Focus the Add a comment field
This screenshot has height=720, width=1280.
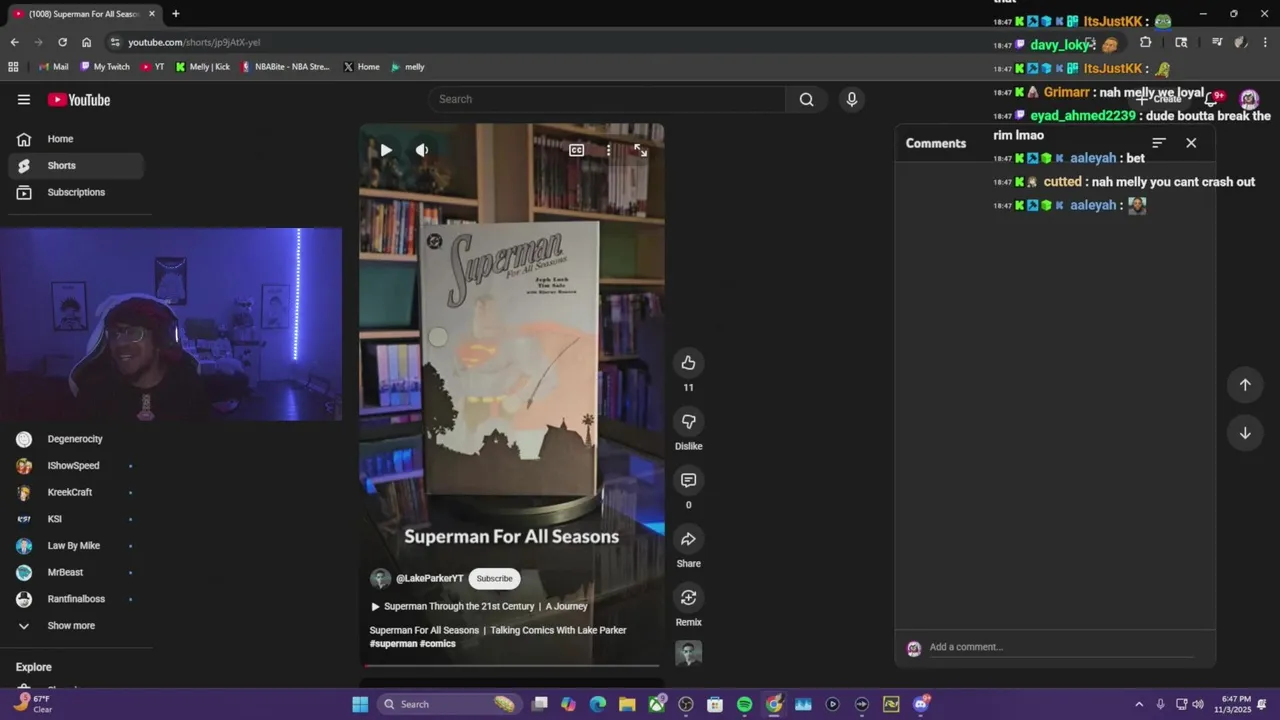(1060, 647)
